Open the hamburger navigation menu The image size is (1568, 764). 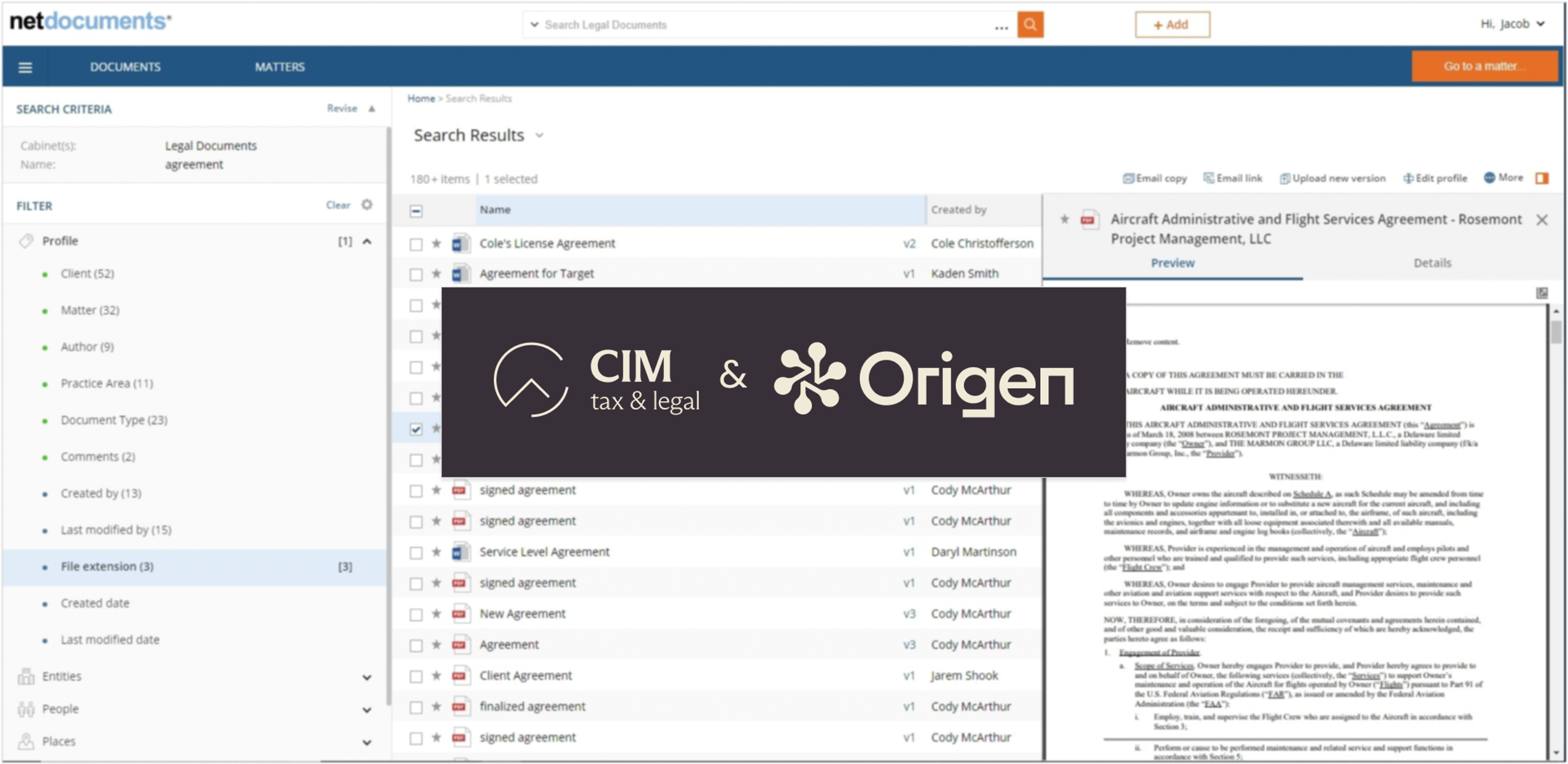click(25, 67)
